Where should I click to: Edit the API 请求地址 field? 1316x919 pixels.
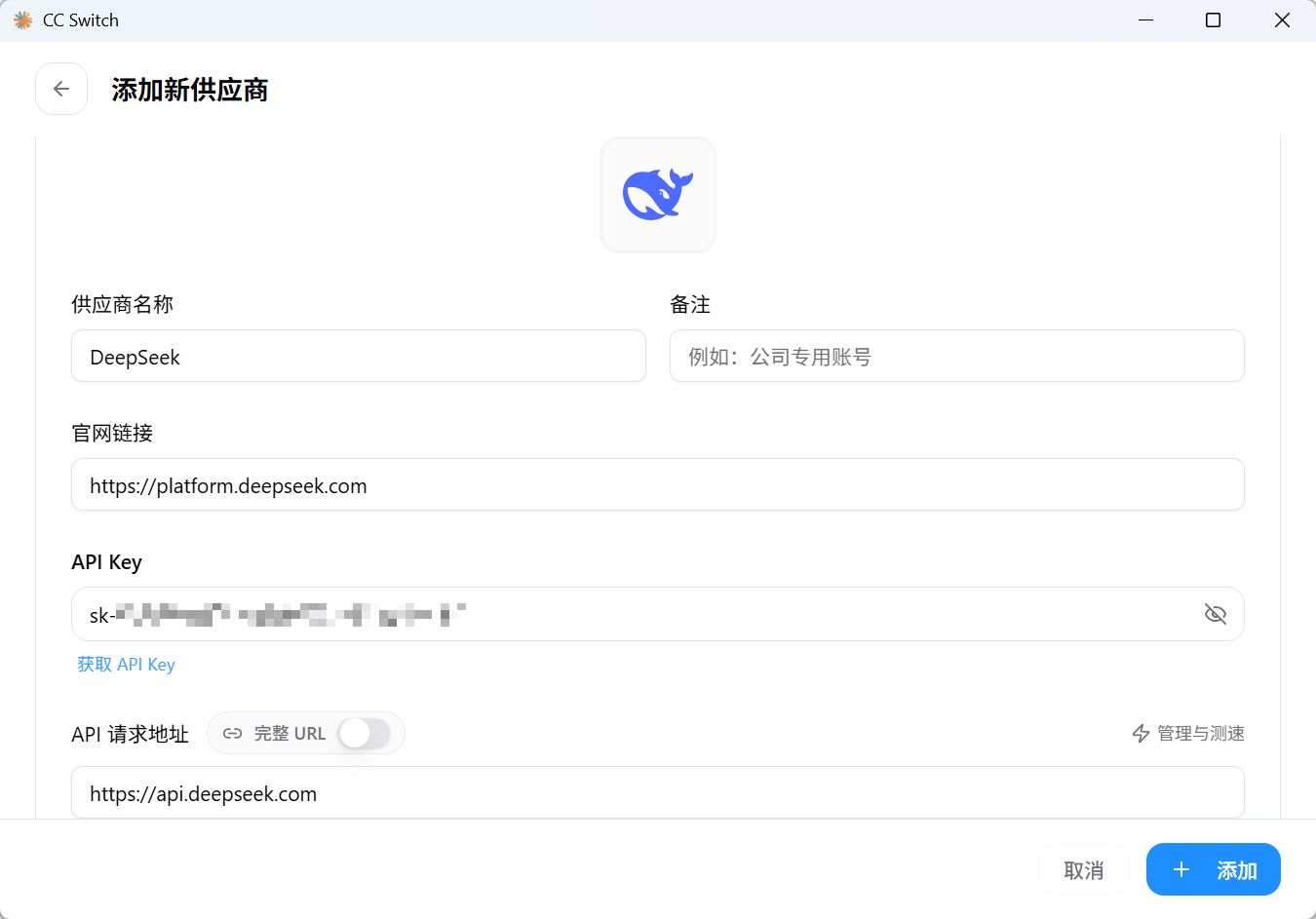658,793
